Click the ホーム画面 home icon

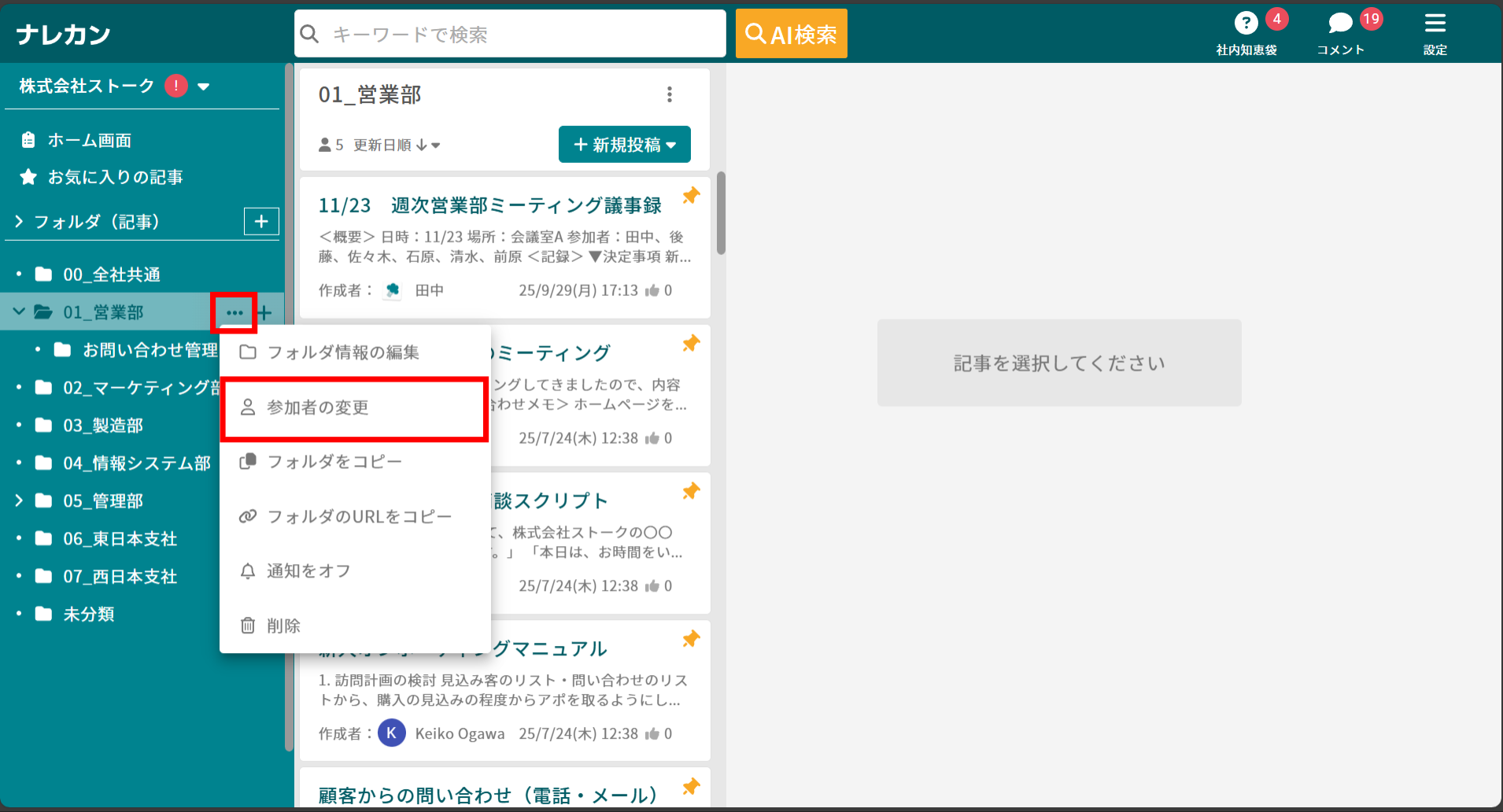point(29,139)
